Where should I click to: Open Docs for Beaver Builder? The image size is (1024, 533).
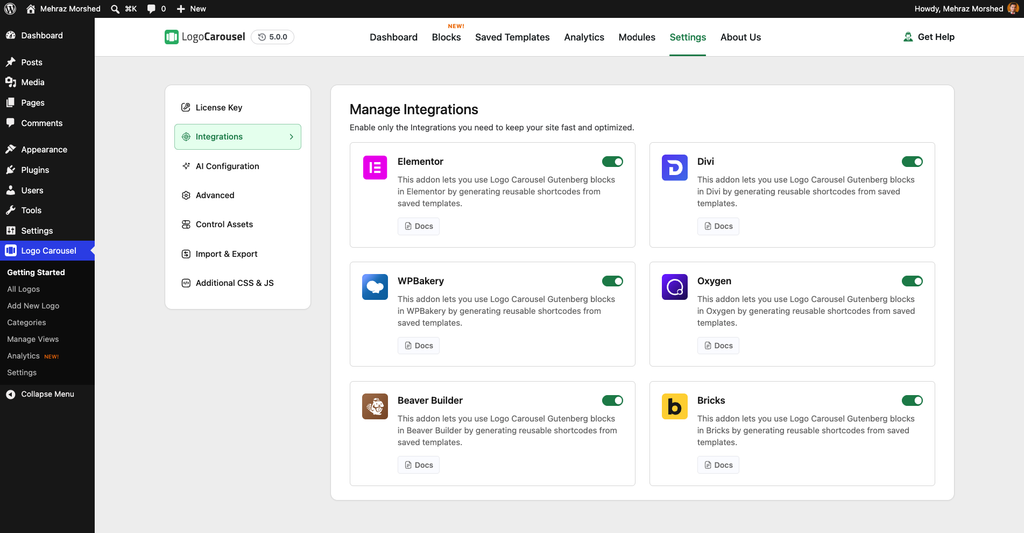(419, 466)
